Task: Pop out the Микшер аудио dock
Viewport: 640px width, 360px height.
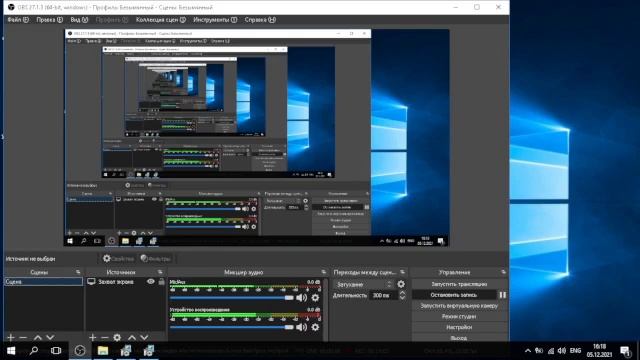Action: click(x=324, y=272)
